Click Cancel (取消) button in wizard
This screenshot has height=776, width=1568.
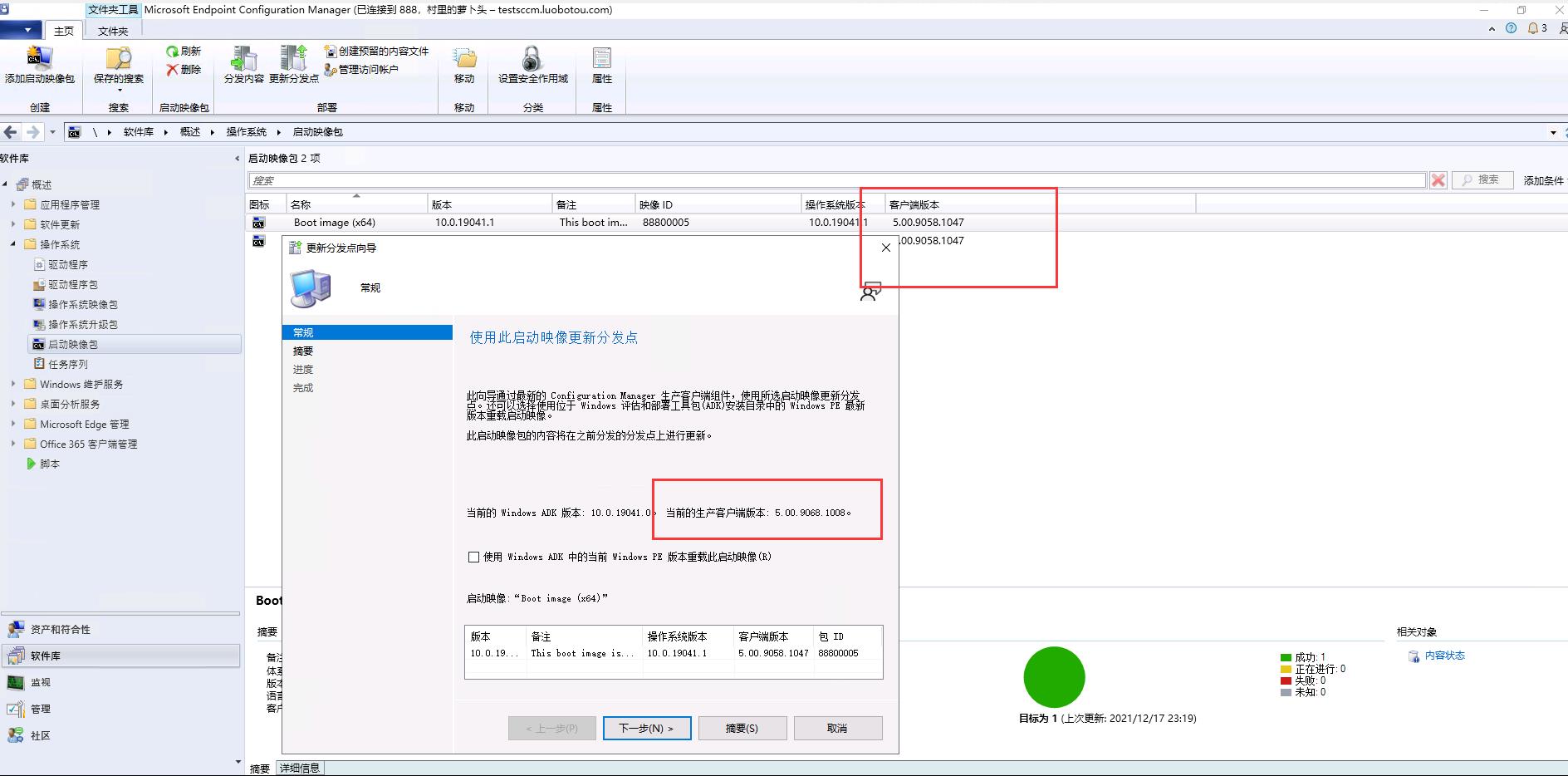837,728
